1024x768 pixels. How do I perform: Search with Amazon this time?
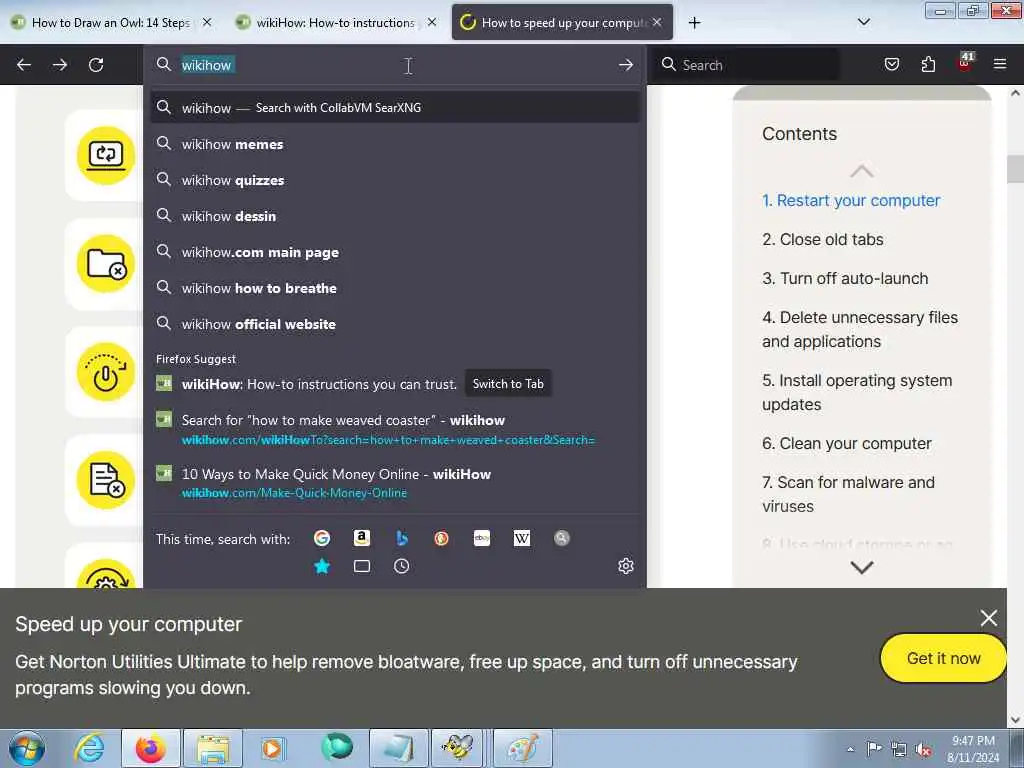pos(362,538)
